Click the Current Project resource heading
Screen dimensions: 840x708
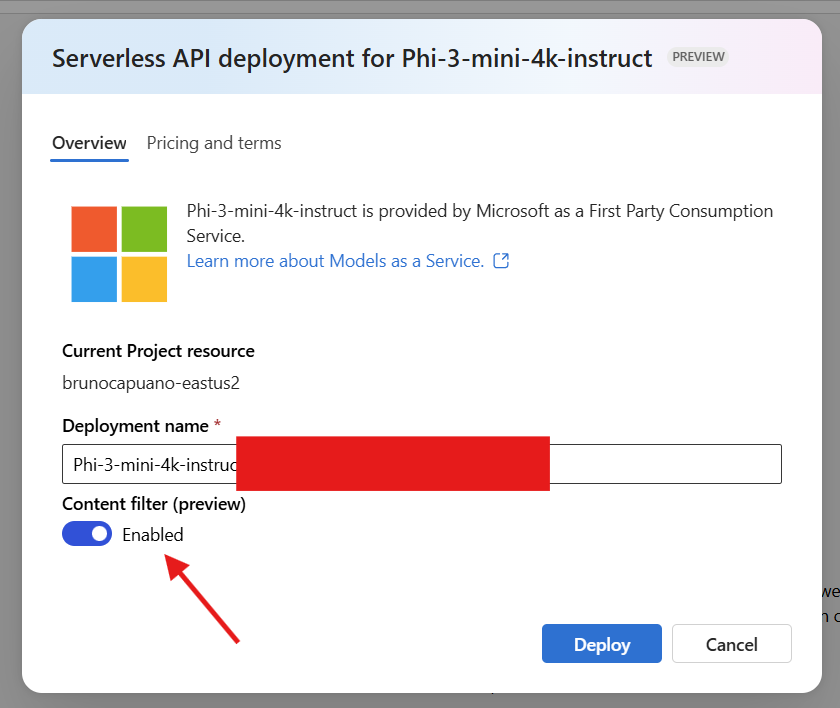[158, 351]
